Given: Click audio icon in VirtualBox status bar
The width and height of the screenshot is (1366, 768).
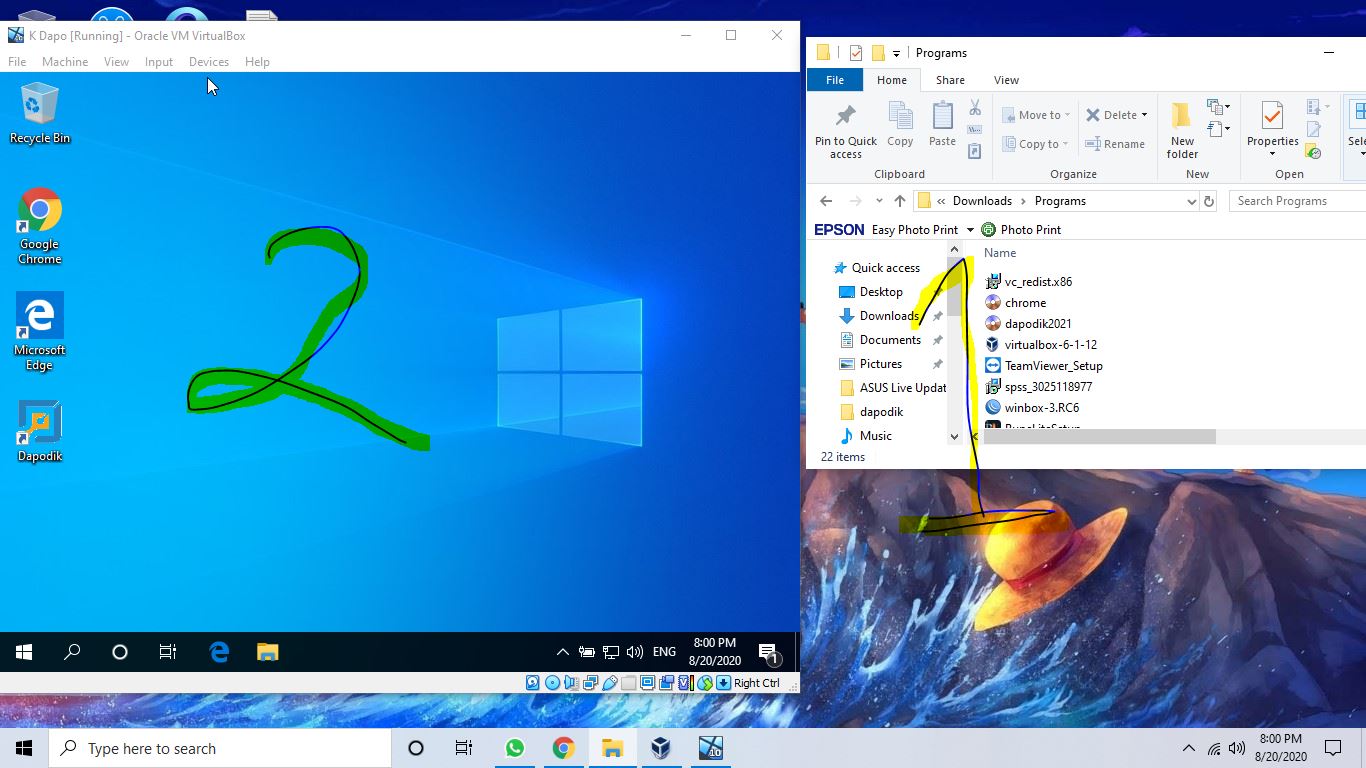Looking at the screenshot, I should [x=571, y=683].
